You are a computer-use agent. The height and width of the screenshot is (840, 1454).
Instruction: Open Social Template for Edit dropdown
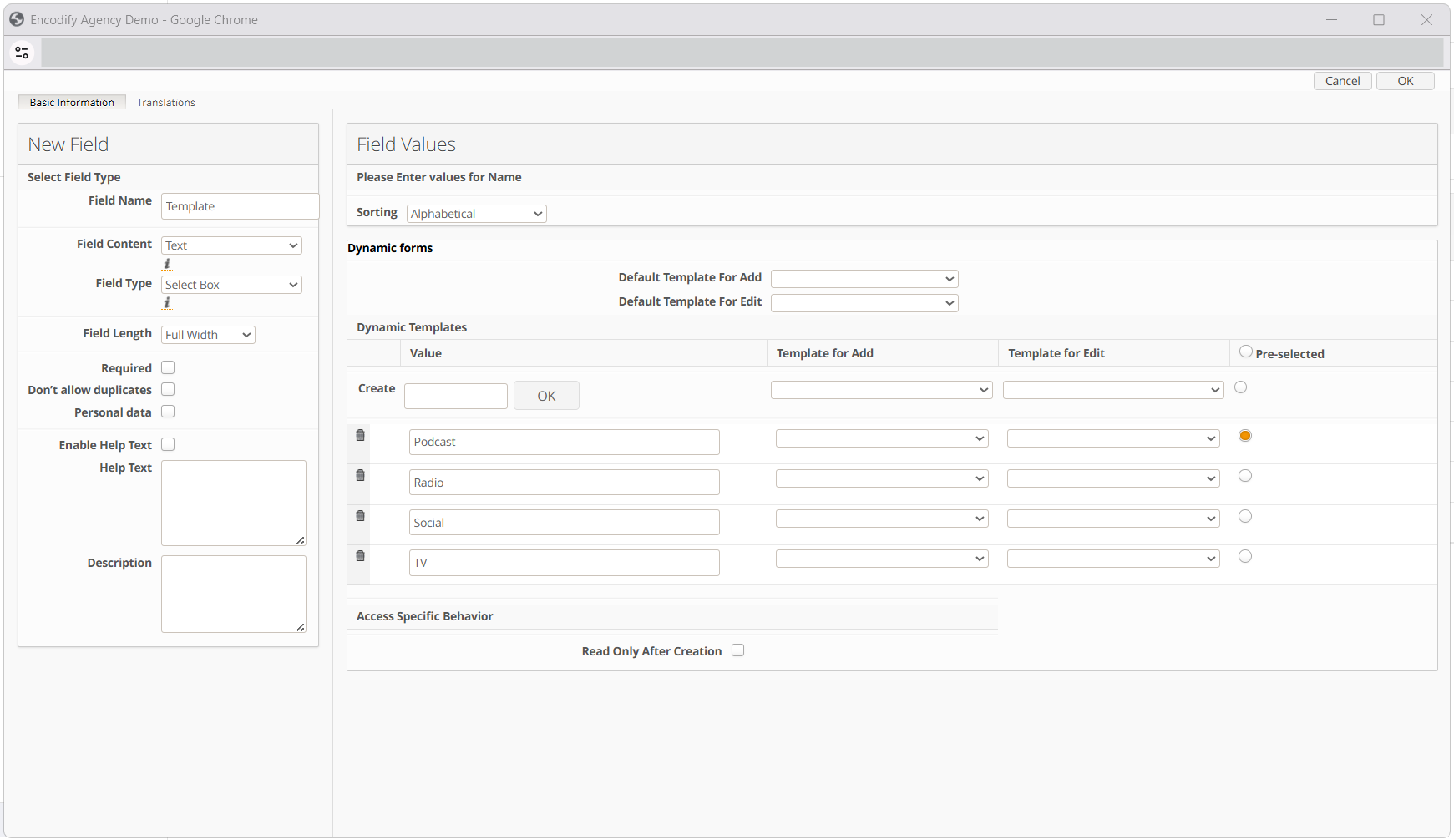point(1113,519)
